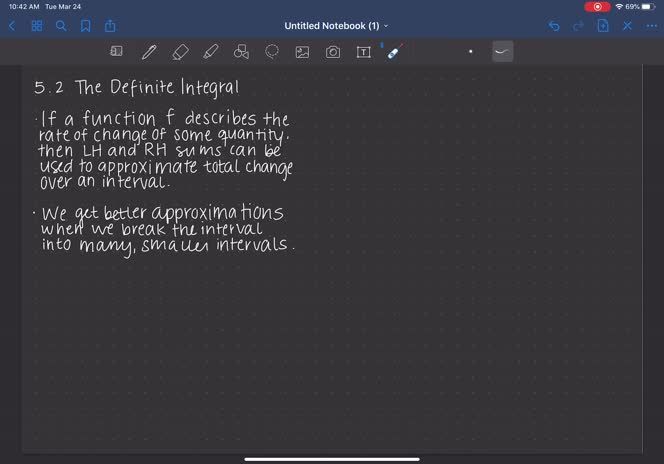Open the share and export menu
Screen dimensions: 664x464
click(x=110, y=26)
